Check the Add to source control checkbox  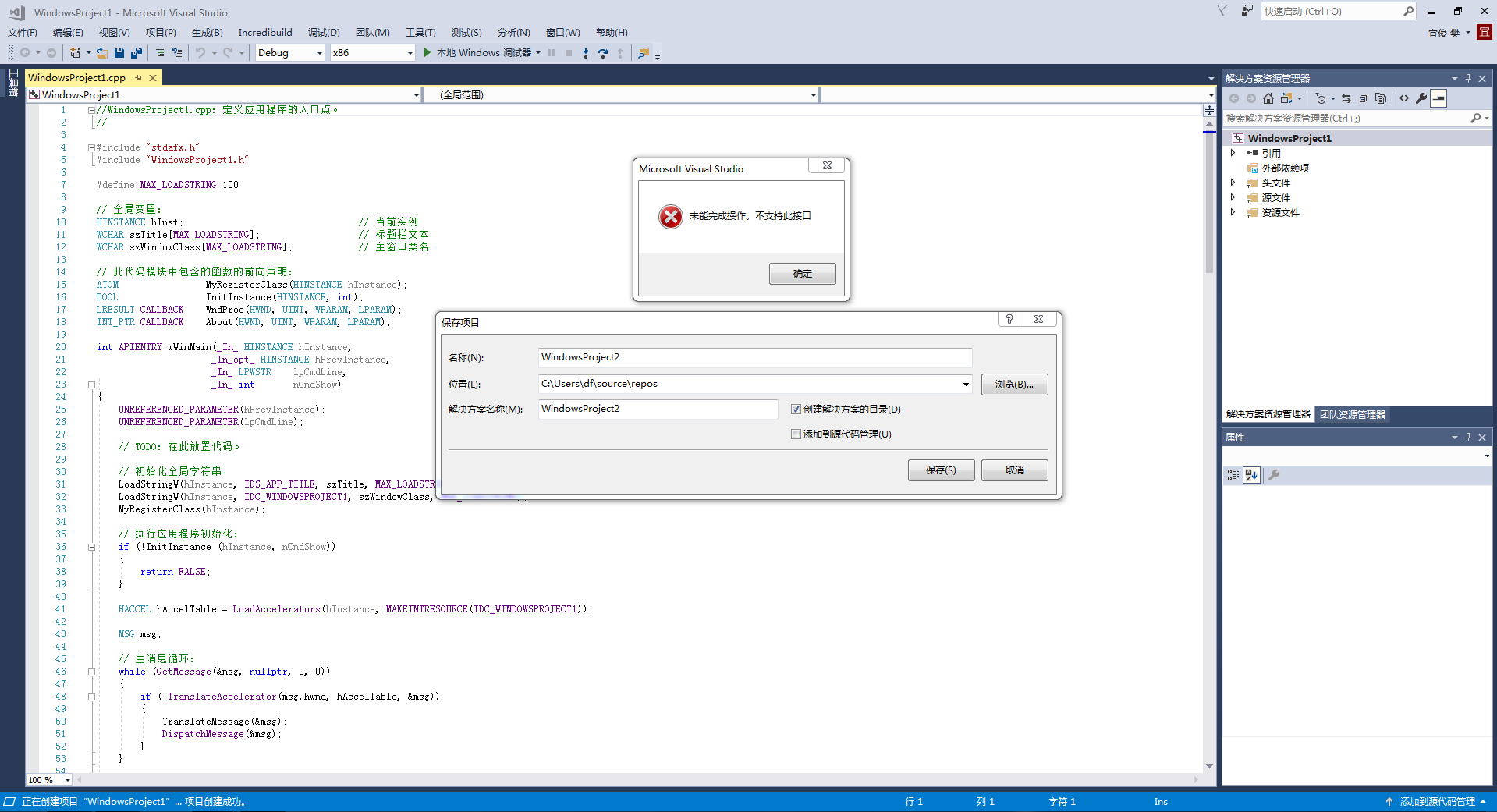[796, 434]
